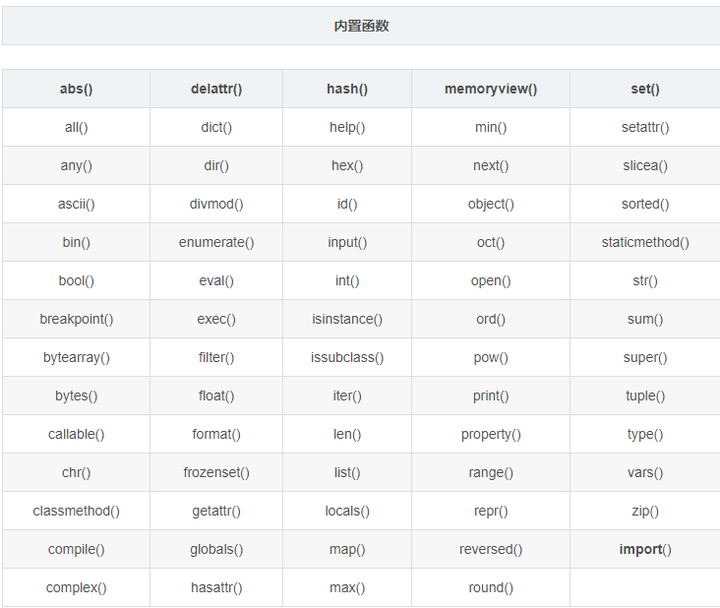Image resolution: width=720 pixels, height=608 pixels.
Task: Open the set() function entry
Action: [645, 89]
